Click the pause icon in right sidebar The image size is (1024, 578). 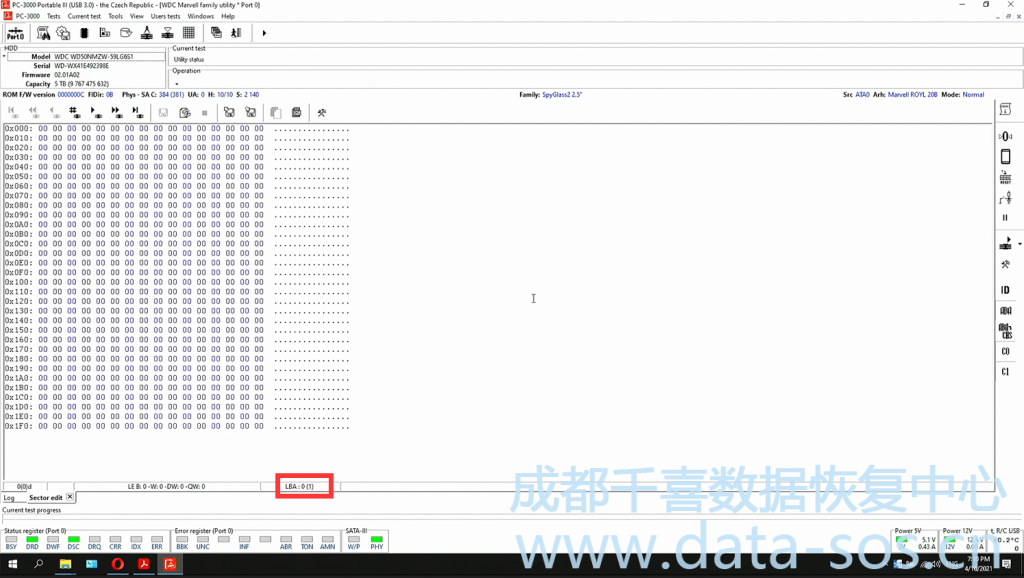1005,217
